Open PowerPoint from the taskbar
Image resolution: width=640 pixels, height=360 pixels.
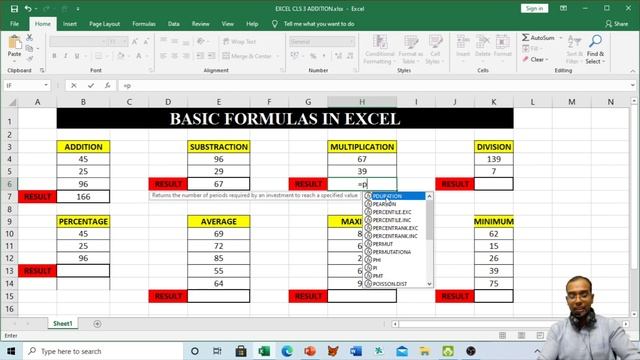310,351
